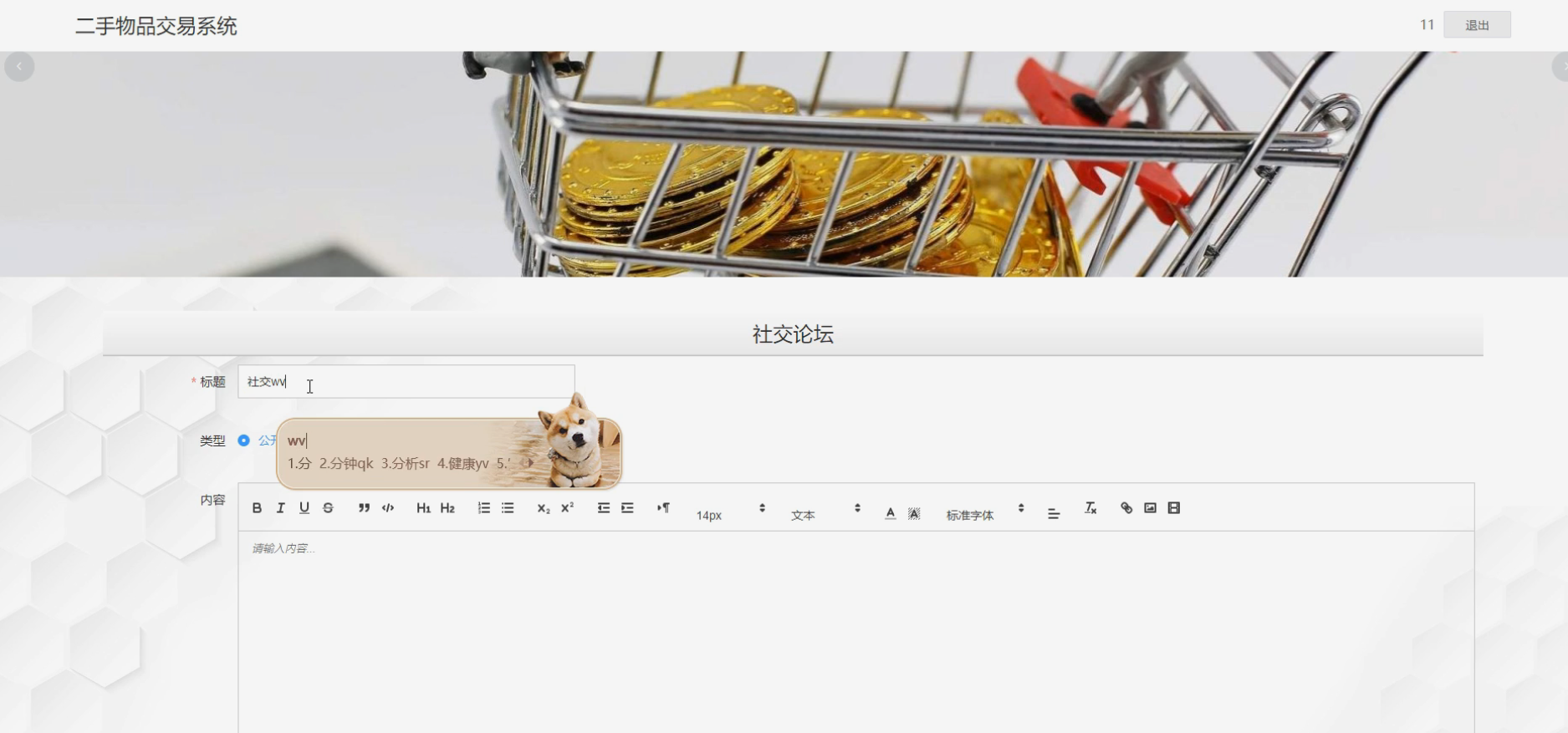This screenshot has height=733, width=1568.
Task: Toggle bold formatting in editor
Action: point(257,508)
